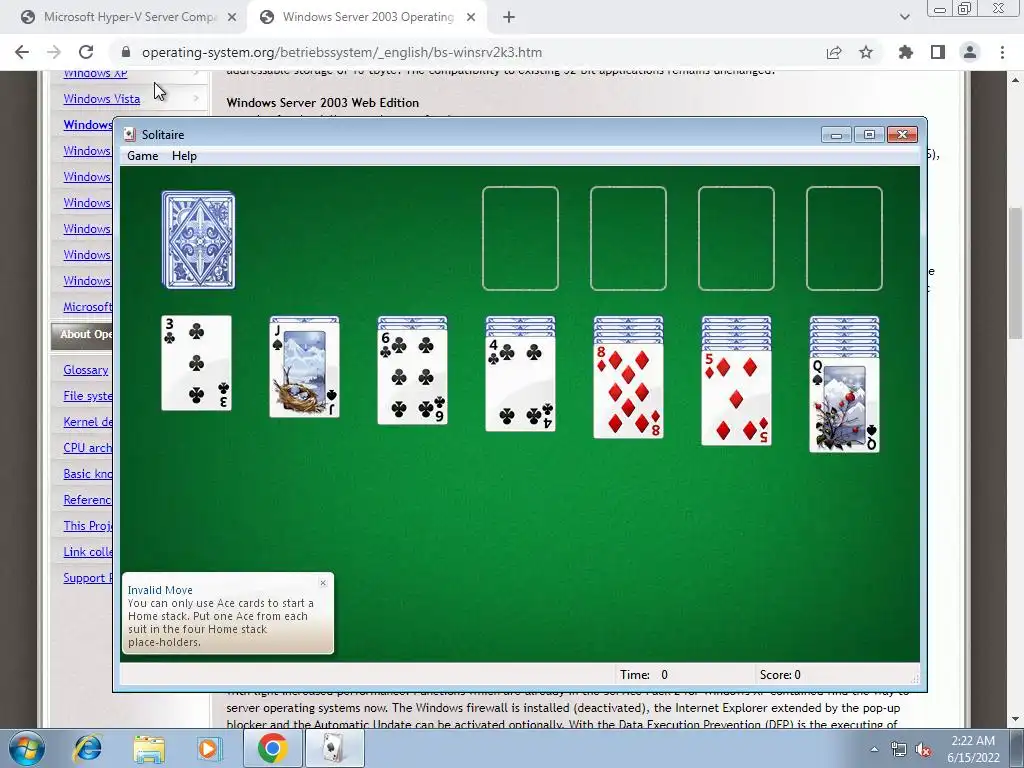Open a new Chrome tab
The image size is (1024, 768).
[x=509, y=18]
